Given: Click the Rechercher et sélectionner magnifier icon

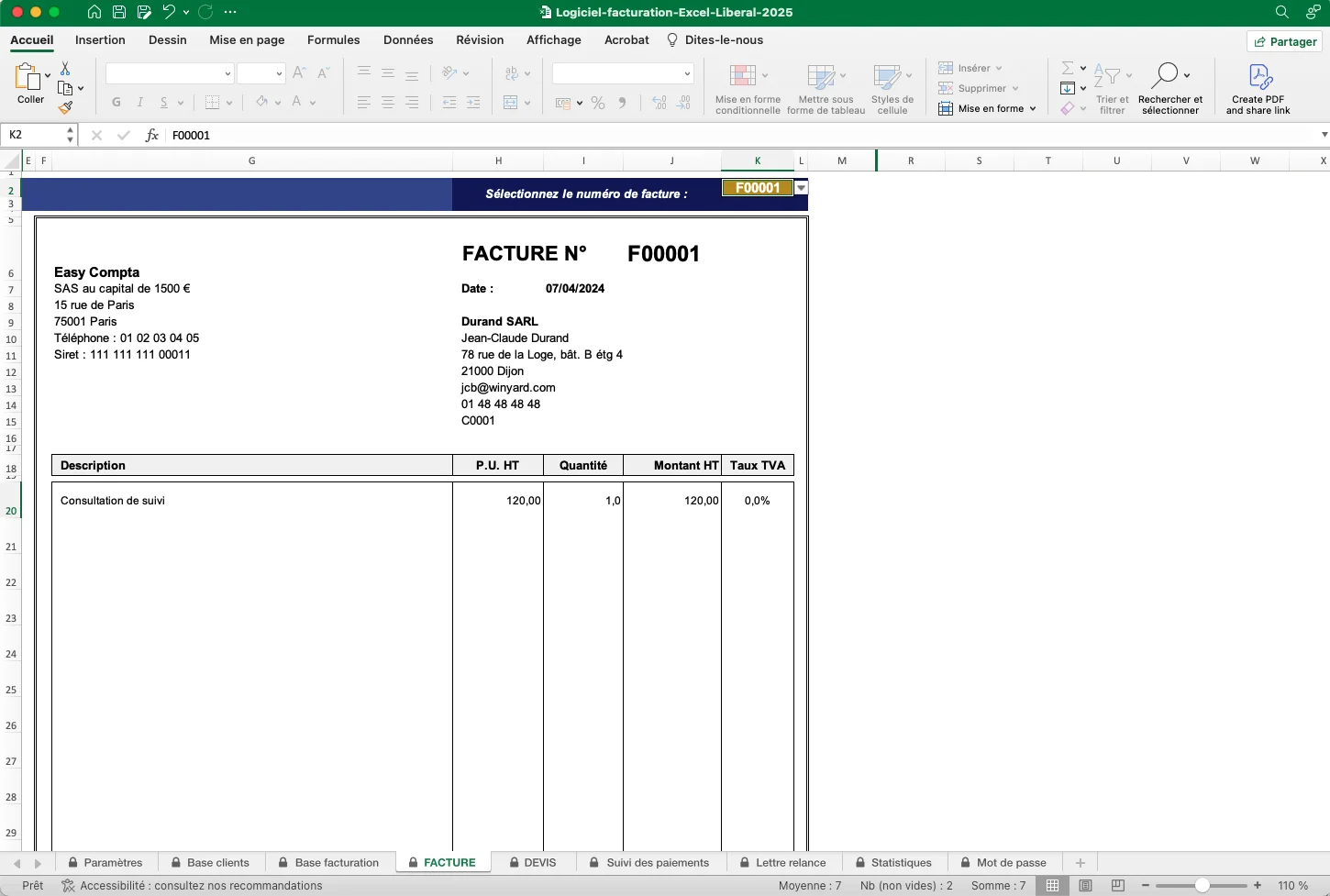Looking at the screenshot, I should (x=1165, y=75).
